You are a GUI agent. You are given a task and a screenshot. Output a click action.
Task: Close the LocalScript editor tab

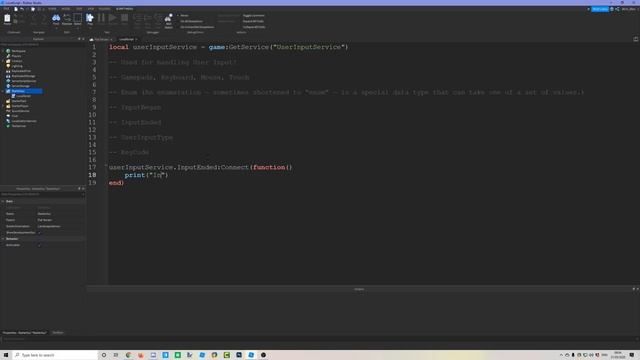click(x=136, y=39)
